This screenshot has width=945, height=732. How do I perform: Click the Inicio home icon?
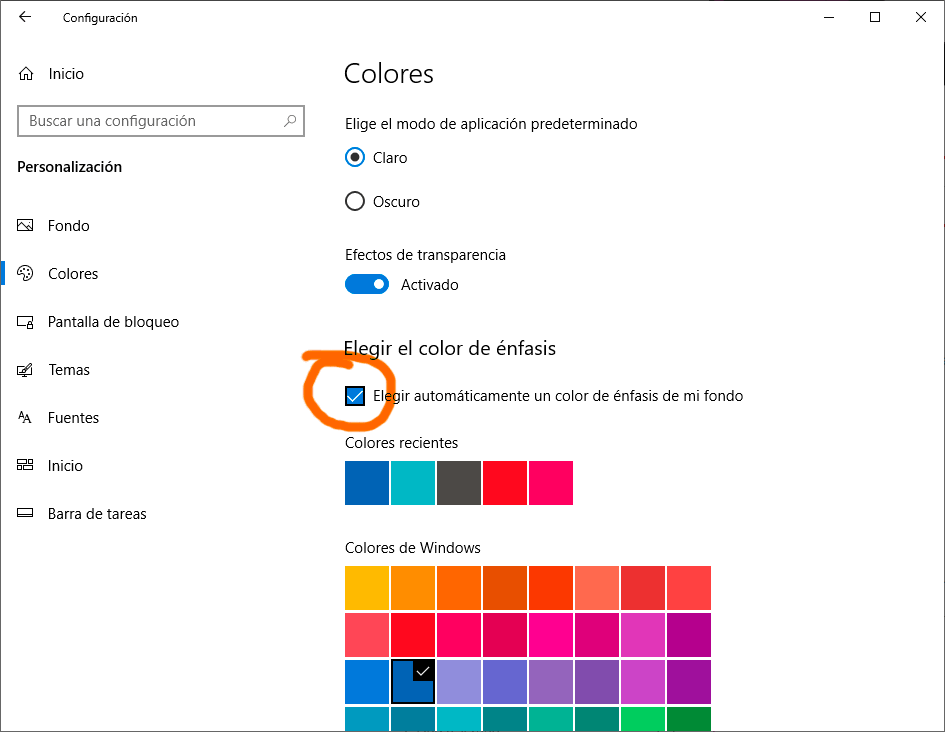tap(26, 74)
